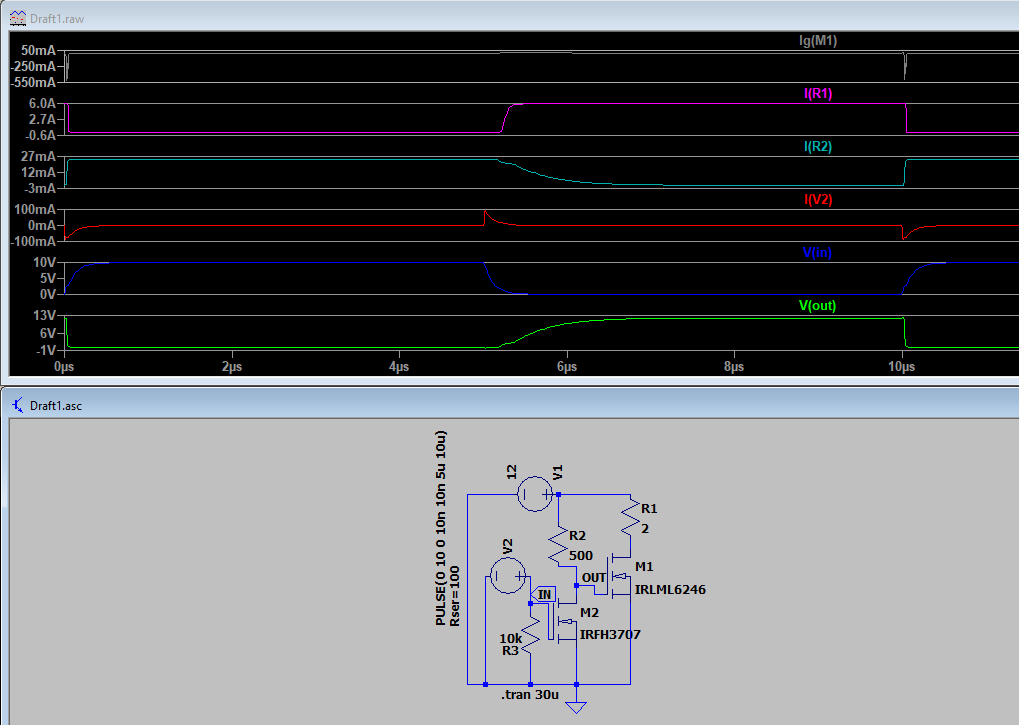Click resistor R1 symbol
The image size is (1019, 725).
click(630, 517)
